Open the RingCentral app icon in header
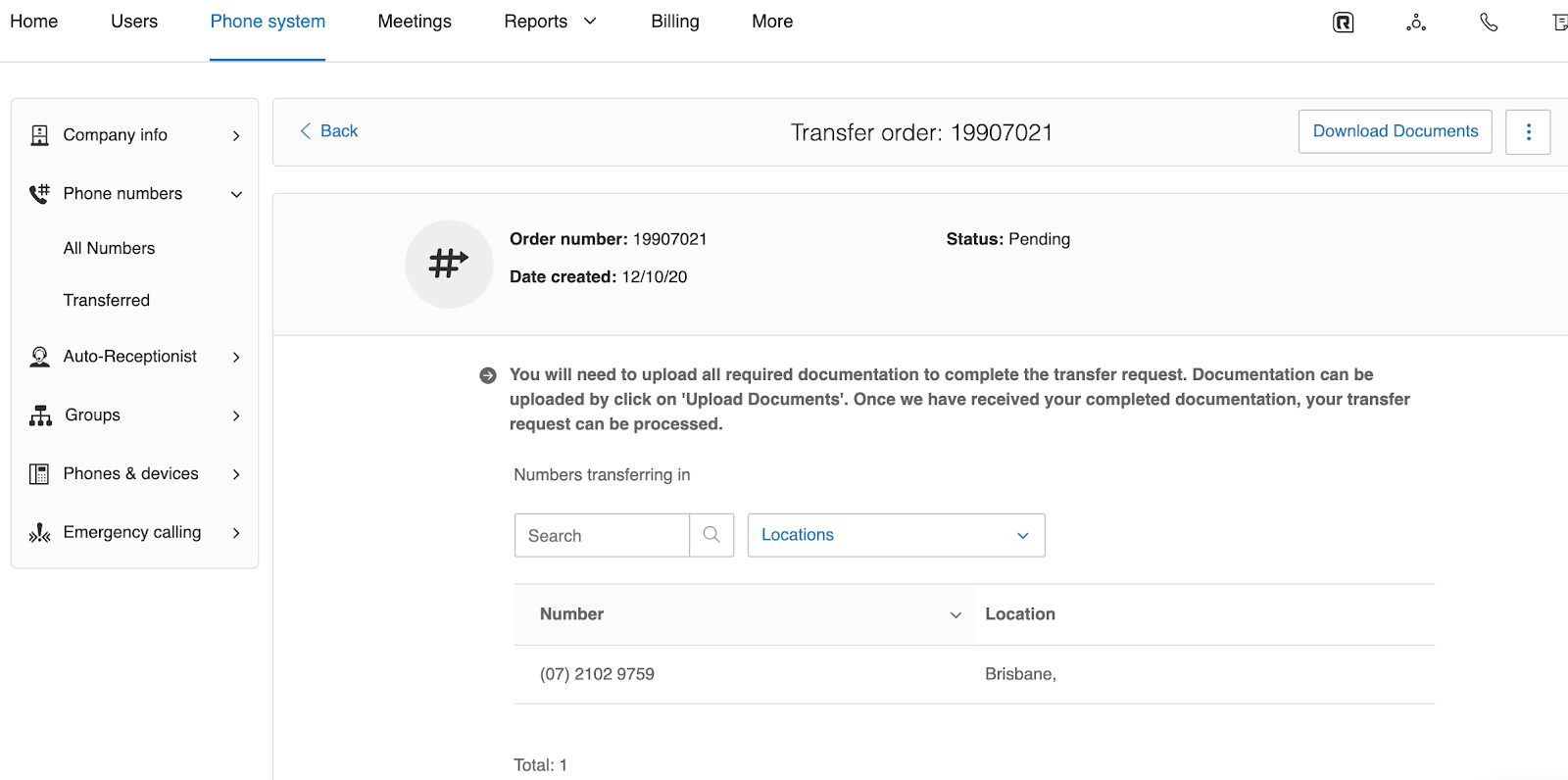 pos(1344,23)
